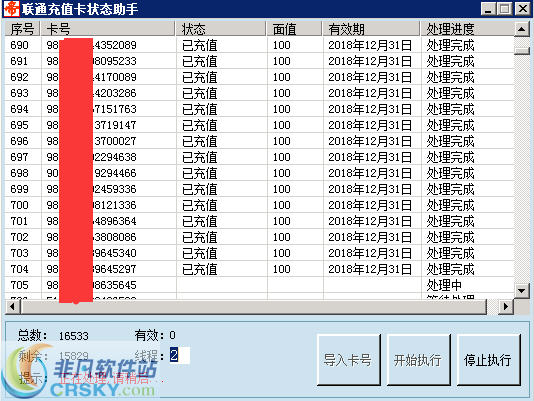Select row with 序号 695

(x=259, y=125)
